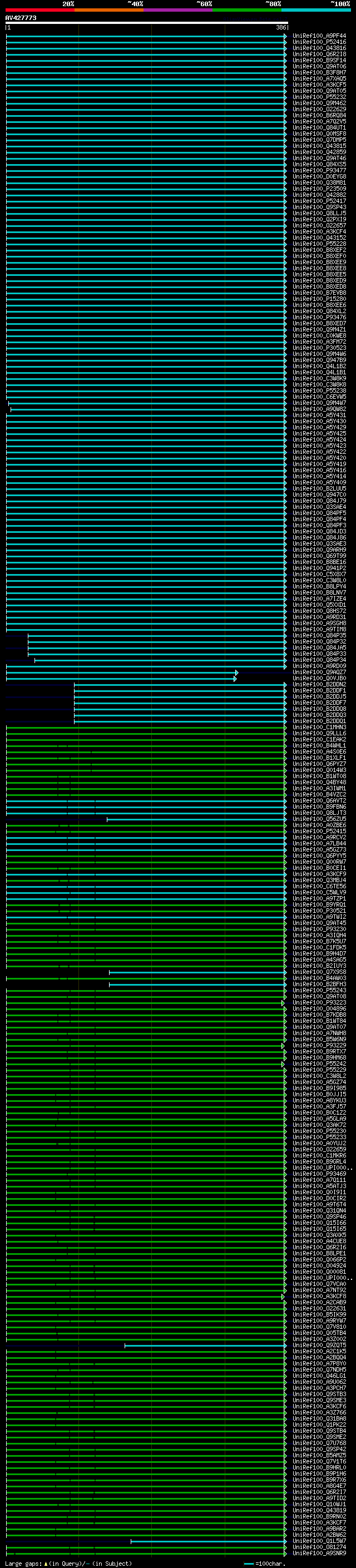
Task: Select hit label UniRef100_Q7DMP5
Action: click(x=319, y=140)
